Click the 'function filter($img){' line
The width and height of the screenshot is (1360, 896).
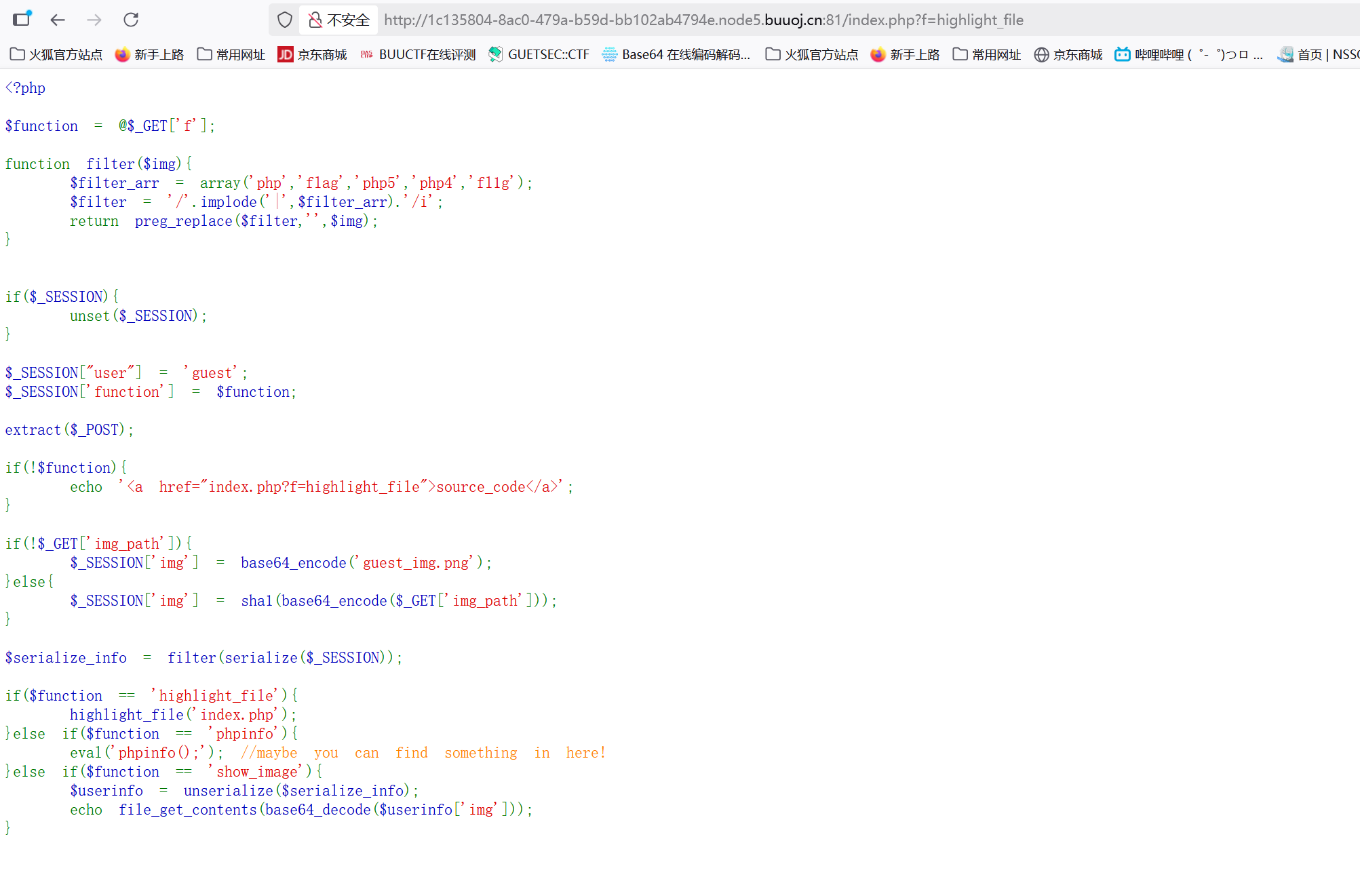pos(98,164)
